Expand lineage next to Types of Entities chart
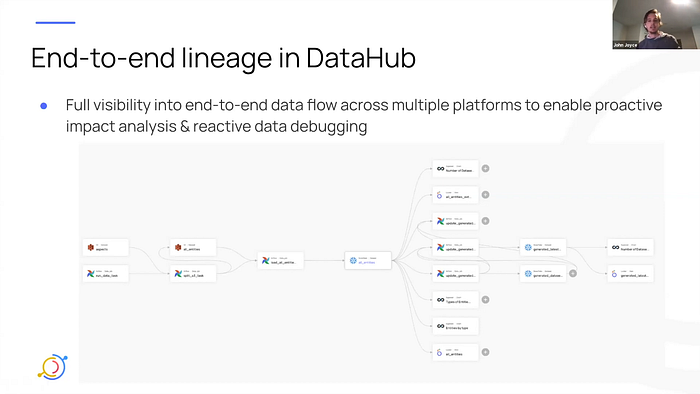 pos(485,300)
